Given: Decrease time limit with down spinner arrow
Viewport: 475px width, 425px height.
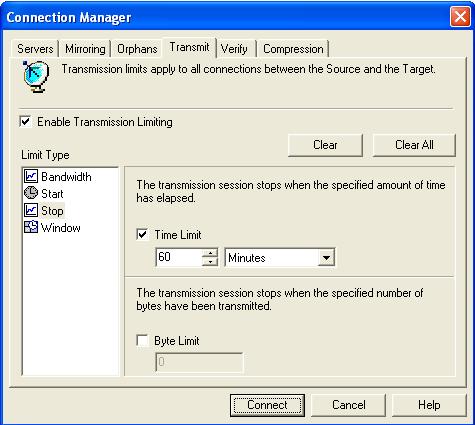Looking at the screenshot, I should [210, 261].
